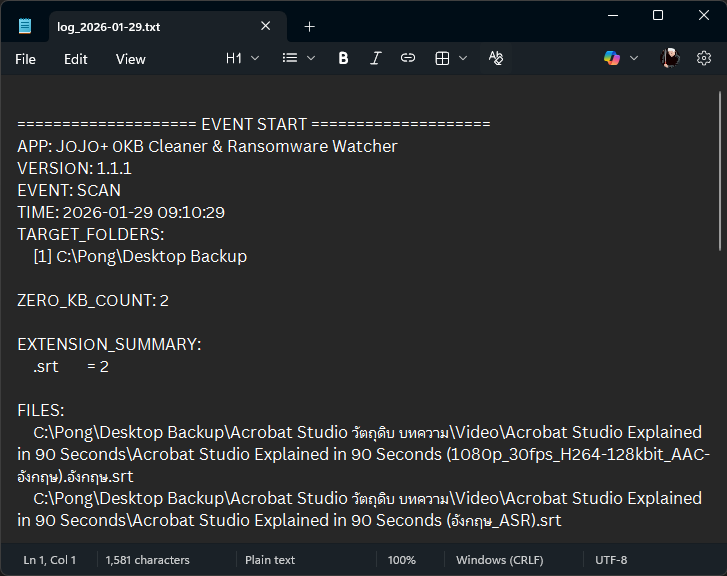Expand the table options dropdown arrow
The image size is (727, 576).
[x=463, y=58]
